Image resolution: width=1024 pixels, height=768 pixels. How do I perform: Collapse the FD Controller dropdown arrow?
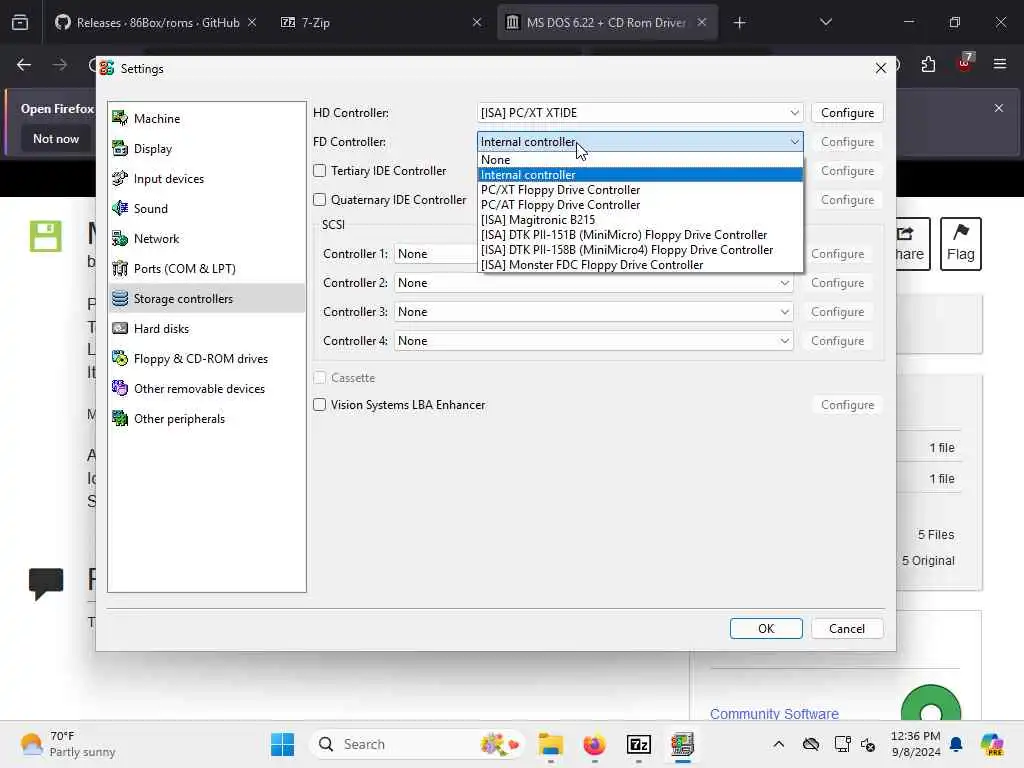tap(794, 142)
